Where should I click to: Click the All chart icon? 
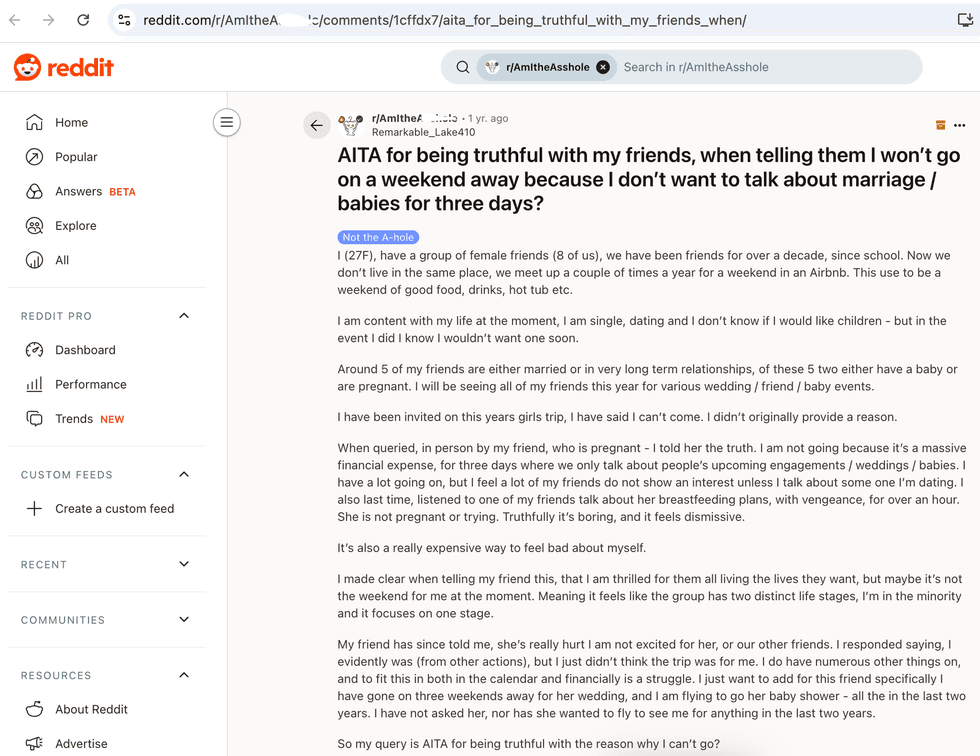[x=34, y=260]
